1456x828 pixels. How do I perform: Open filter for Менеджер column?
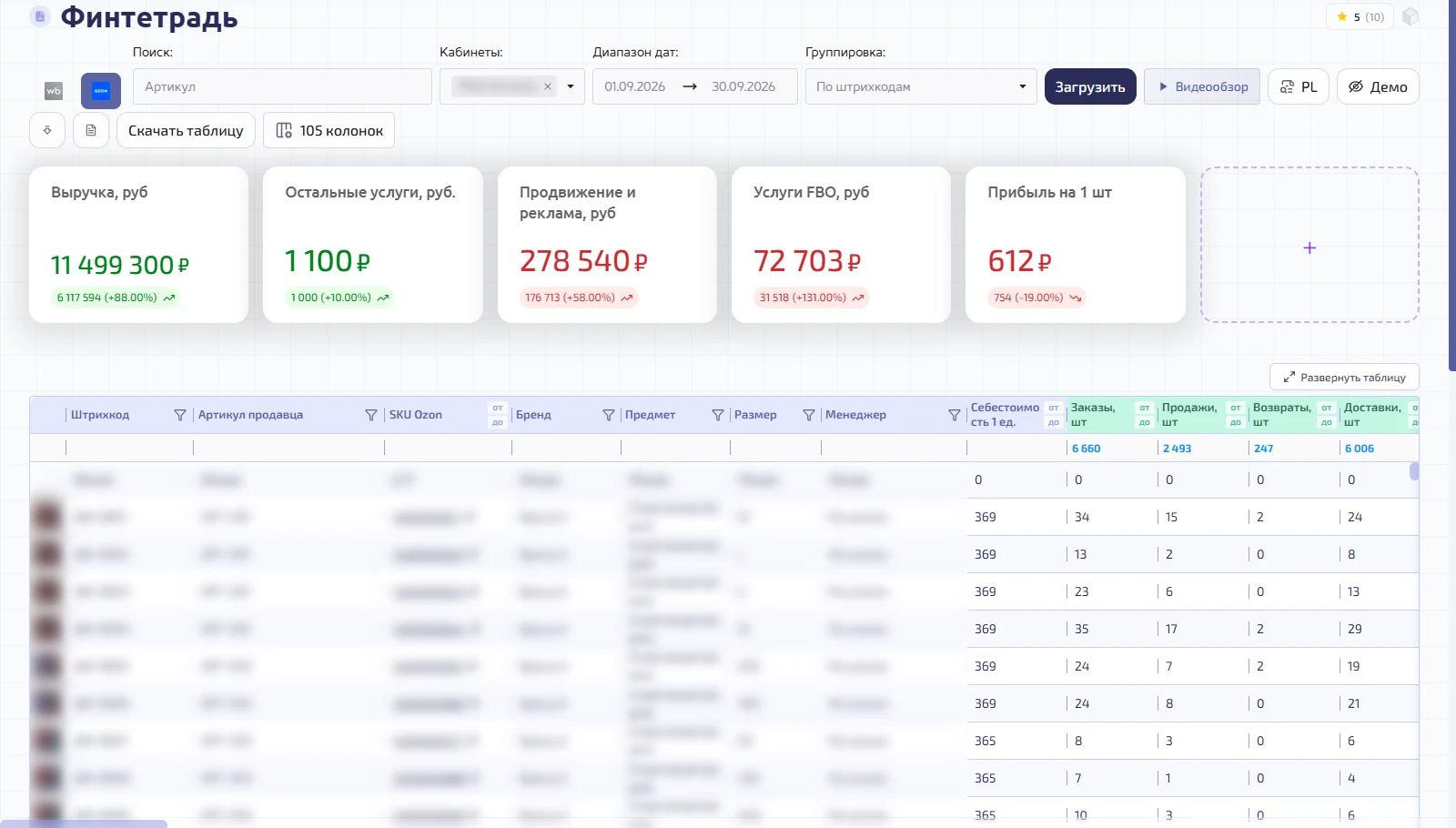(954, 415)
